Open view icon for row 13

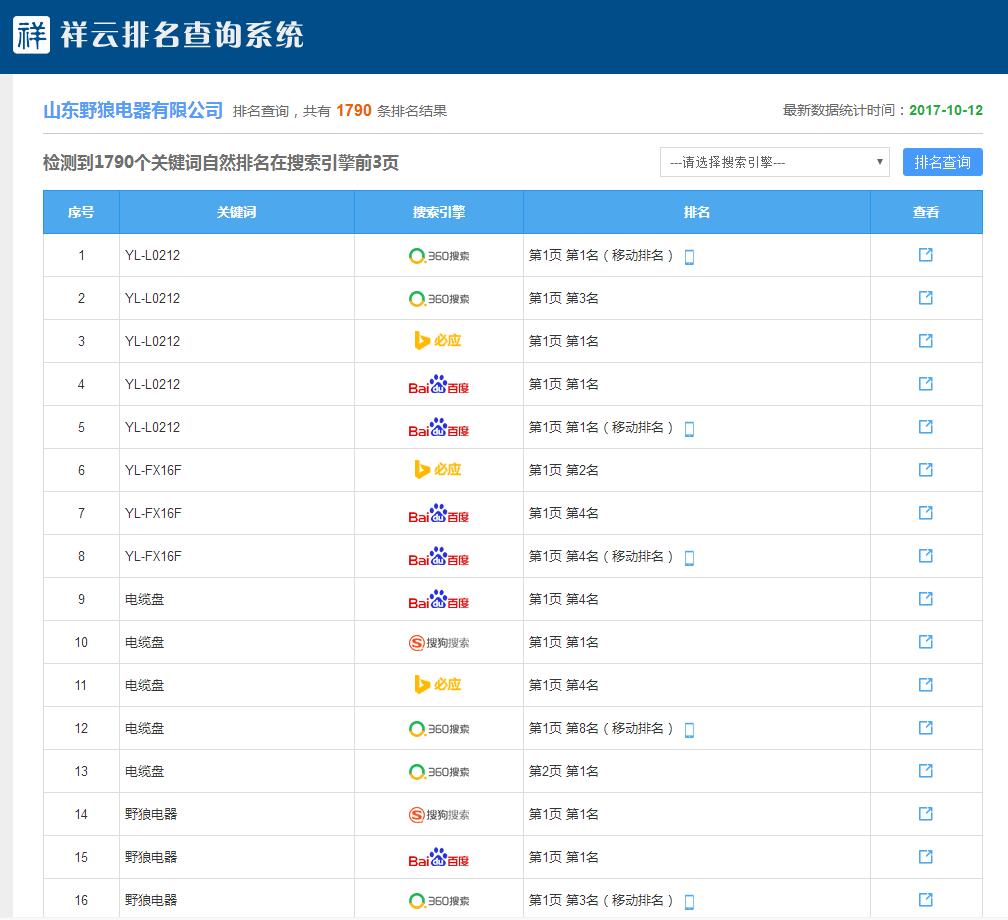(926, 771)
